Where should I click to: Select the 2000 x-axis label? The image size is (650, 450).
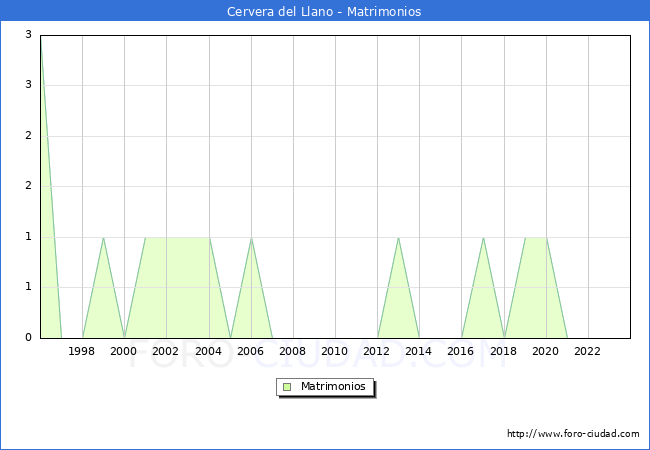(124, 351)
